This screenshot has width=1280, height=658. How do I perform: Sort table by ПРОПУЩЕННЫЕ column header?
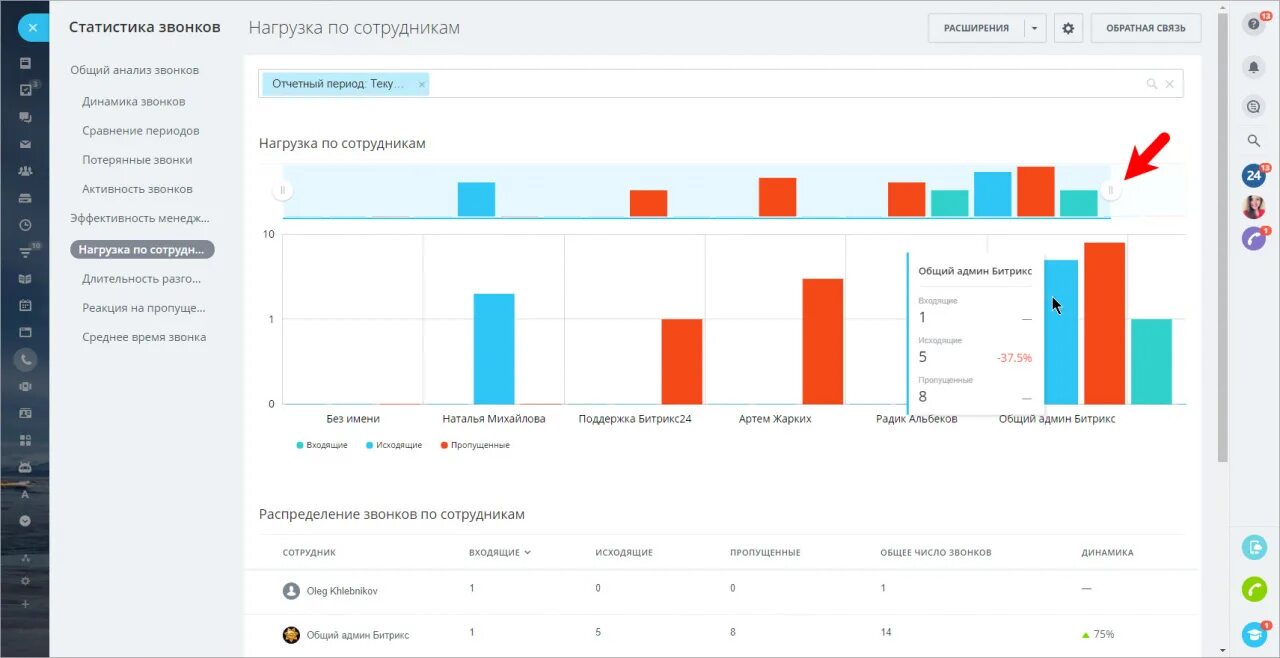pyautogui.click(x=765, y=552)
